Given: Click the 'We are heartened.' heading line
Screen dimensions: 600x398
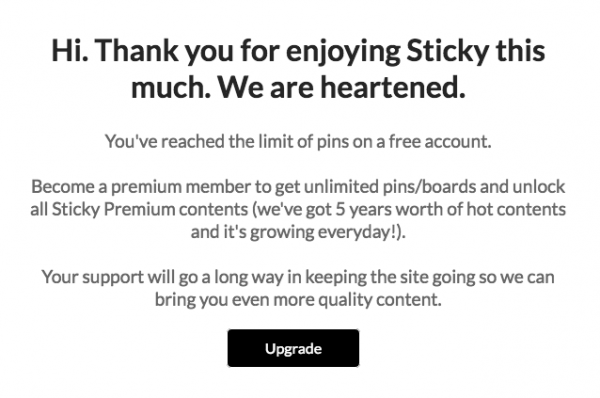Looking at the screenshot, I should (342, 86).
